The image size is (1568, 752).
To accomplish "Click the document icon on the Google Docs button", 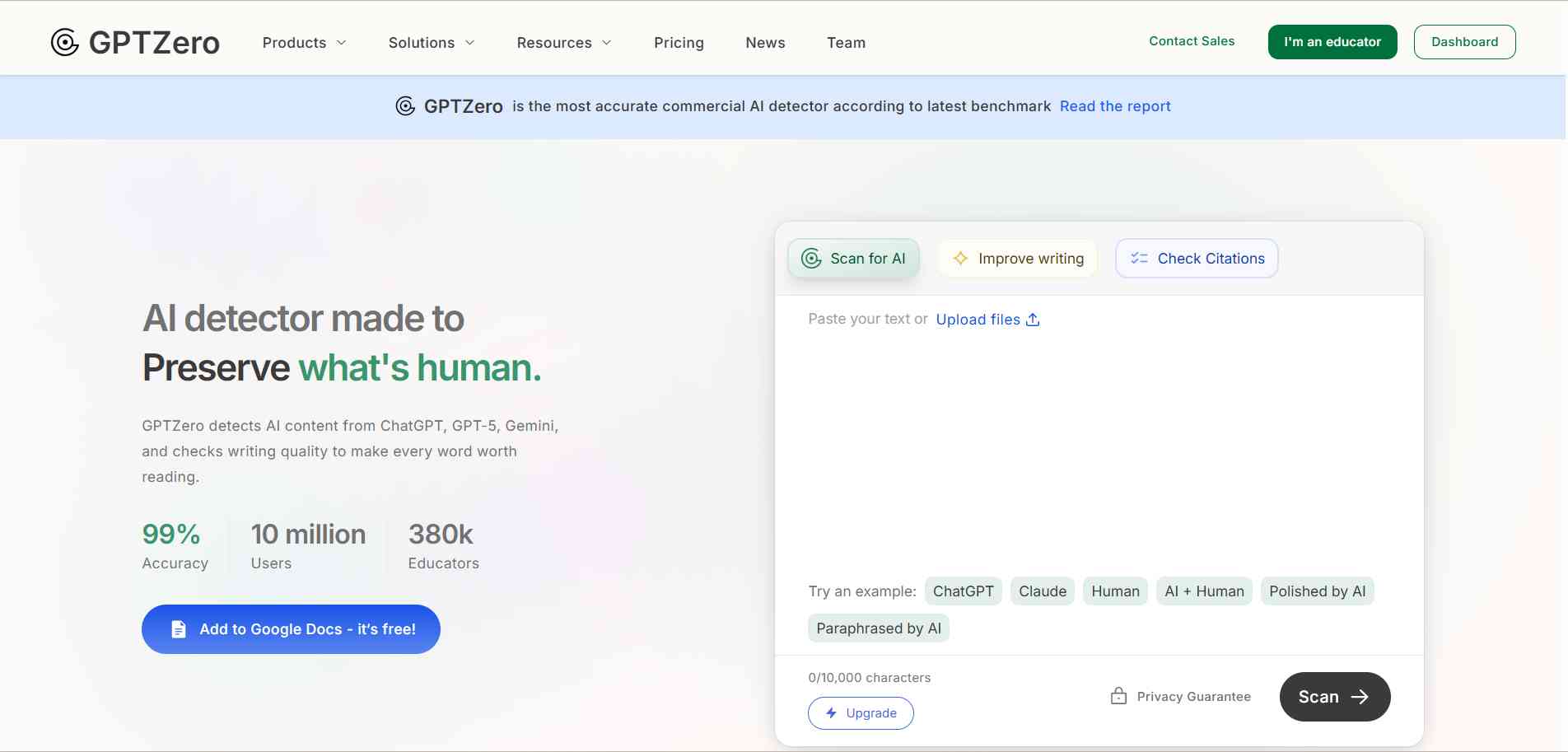I will [178, 628].
